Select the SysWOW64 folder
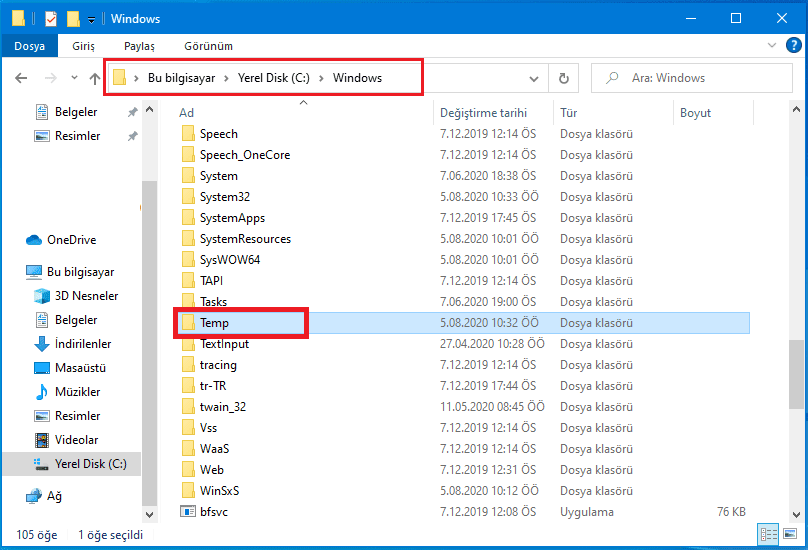 point(229,260)
